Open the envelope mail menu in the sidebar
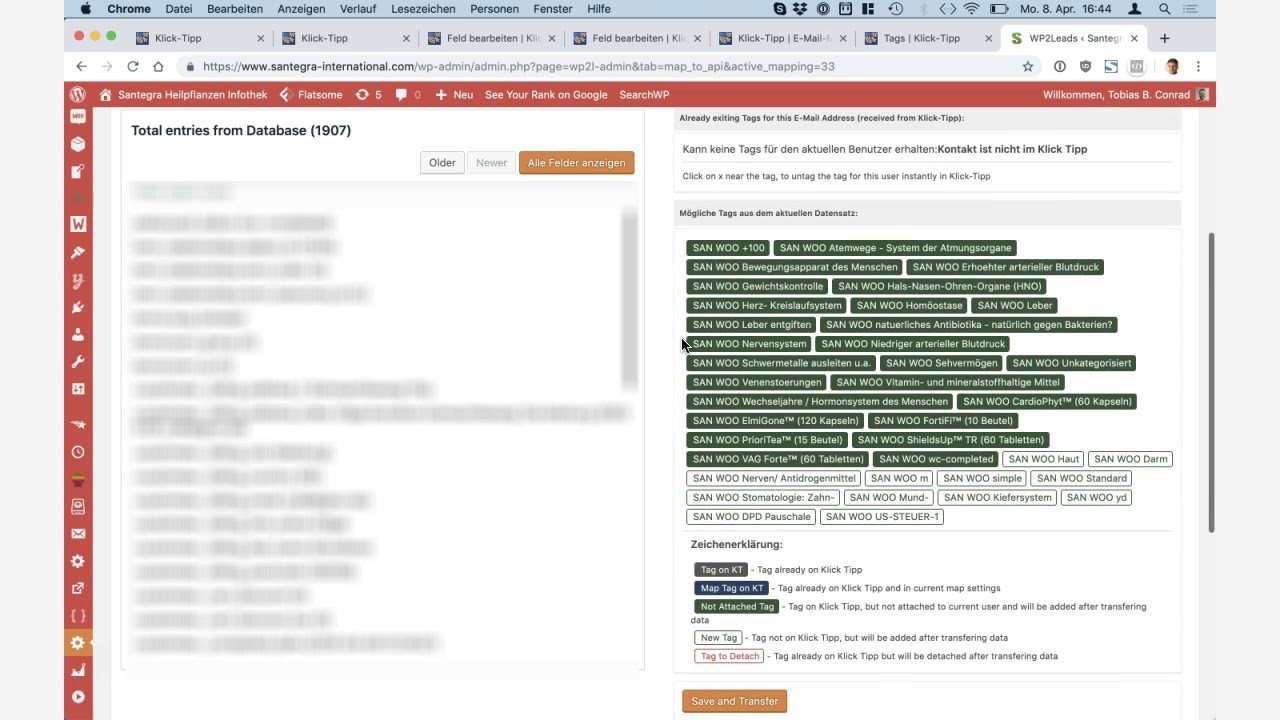The width and height of the screenshot is (1280, 720). click(78, 534)
